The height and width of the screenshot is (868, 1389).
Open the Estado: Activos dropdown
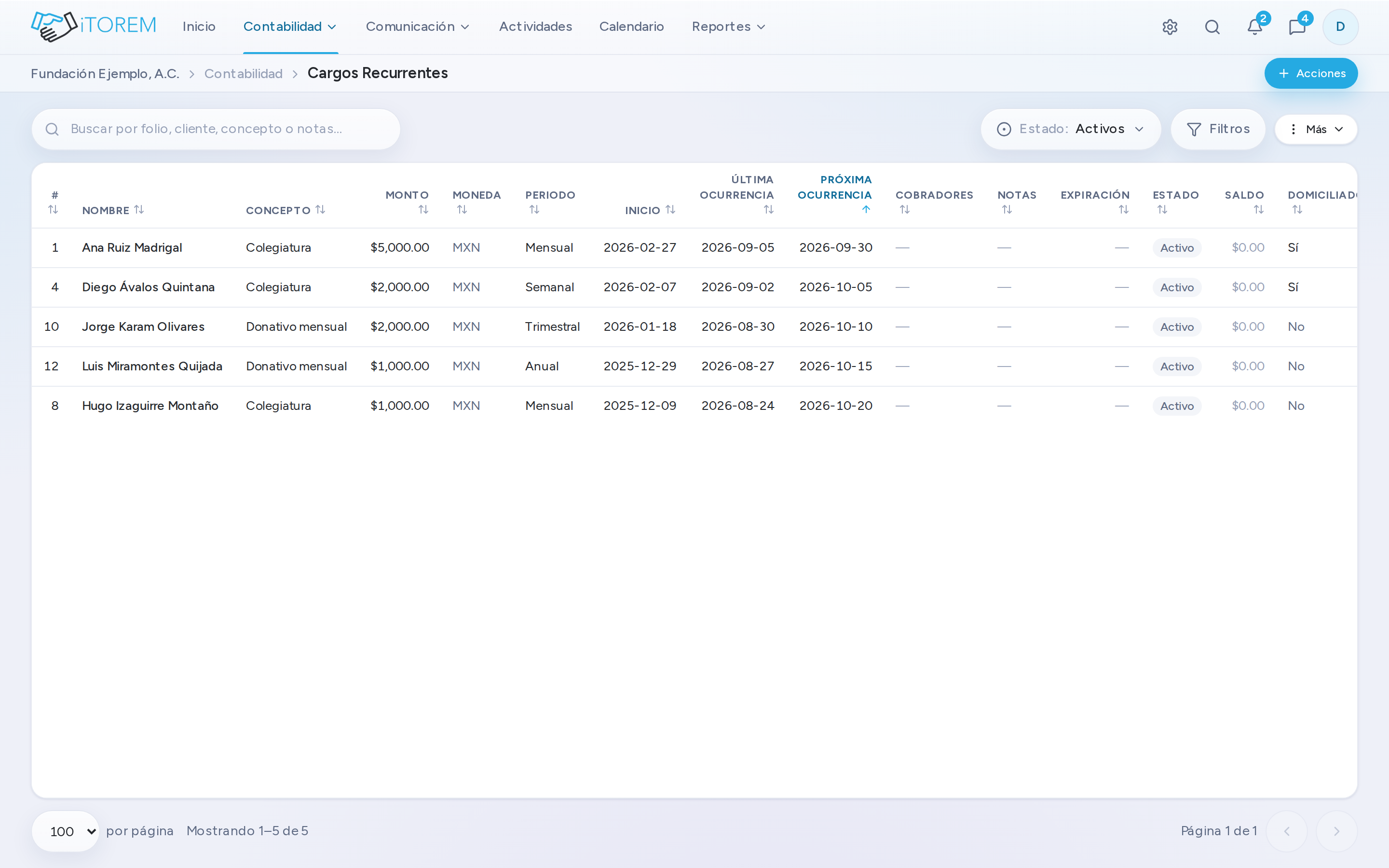[1071, 129]
